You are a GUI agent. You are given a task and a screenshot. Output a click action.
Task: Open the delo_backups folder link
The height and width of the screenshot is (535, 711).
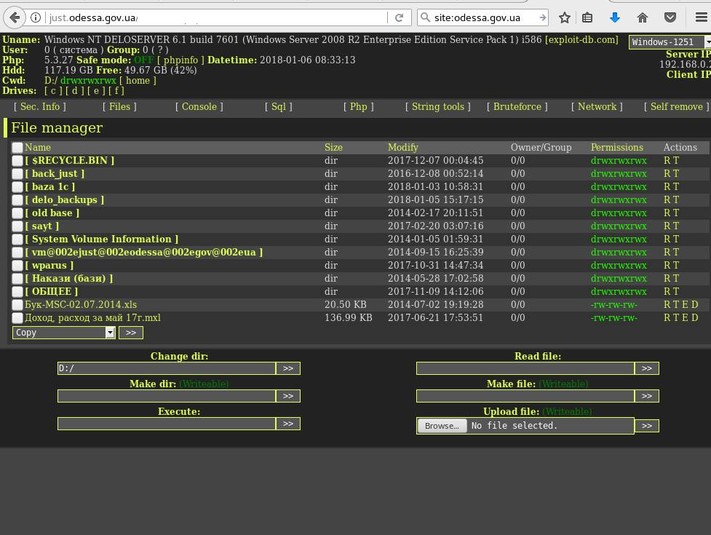(x=67, y=200)
